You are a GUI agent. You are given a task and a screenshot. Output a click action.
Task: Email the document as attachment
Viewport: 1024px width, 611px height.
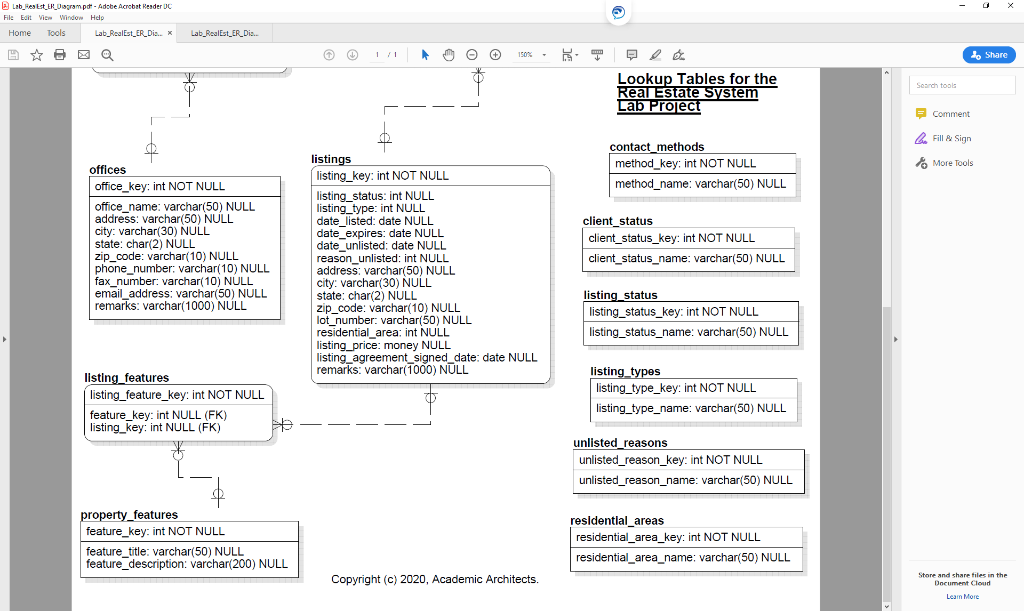[83, 55]
